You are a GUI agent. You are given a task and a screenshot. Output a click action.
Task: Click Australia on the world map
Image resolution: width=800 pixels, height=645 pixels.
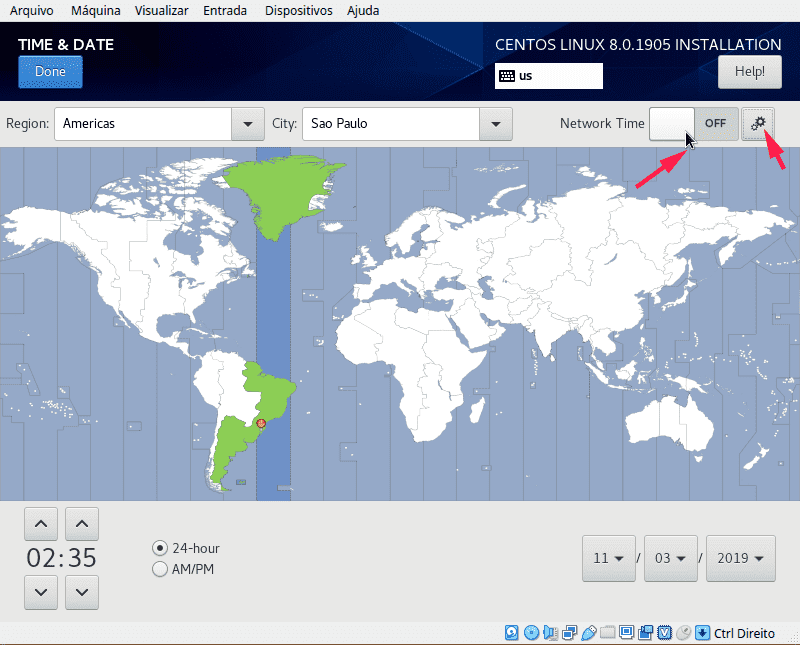click(669, 423)
